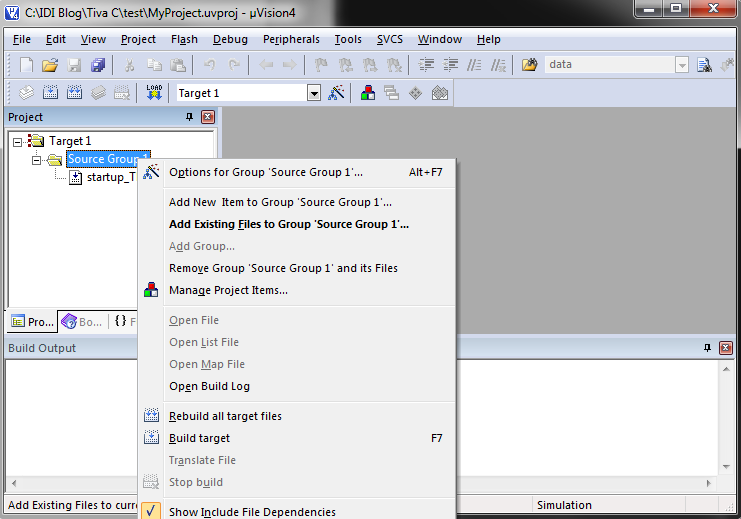Viewport: 741px width, 519px height.
Task: Open Target Options magic wand icon
Action: pyautogui.click(x=336, y=92)
